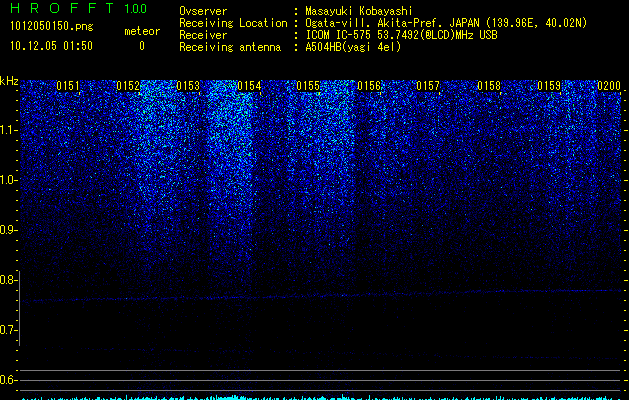
Task: Select the file name 1012050150.png
Action: [52, 27]
